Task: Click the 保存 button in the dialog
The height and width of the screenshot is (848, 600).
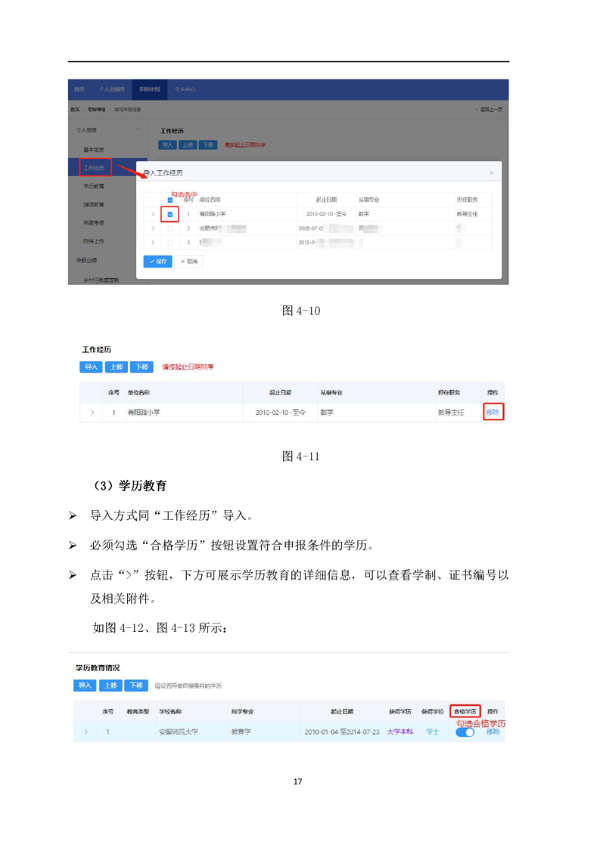Action: point(158,261)
